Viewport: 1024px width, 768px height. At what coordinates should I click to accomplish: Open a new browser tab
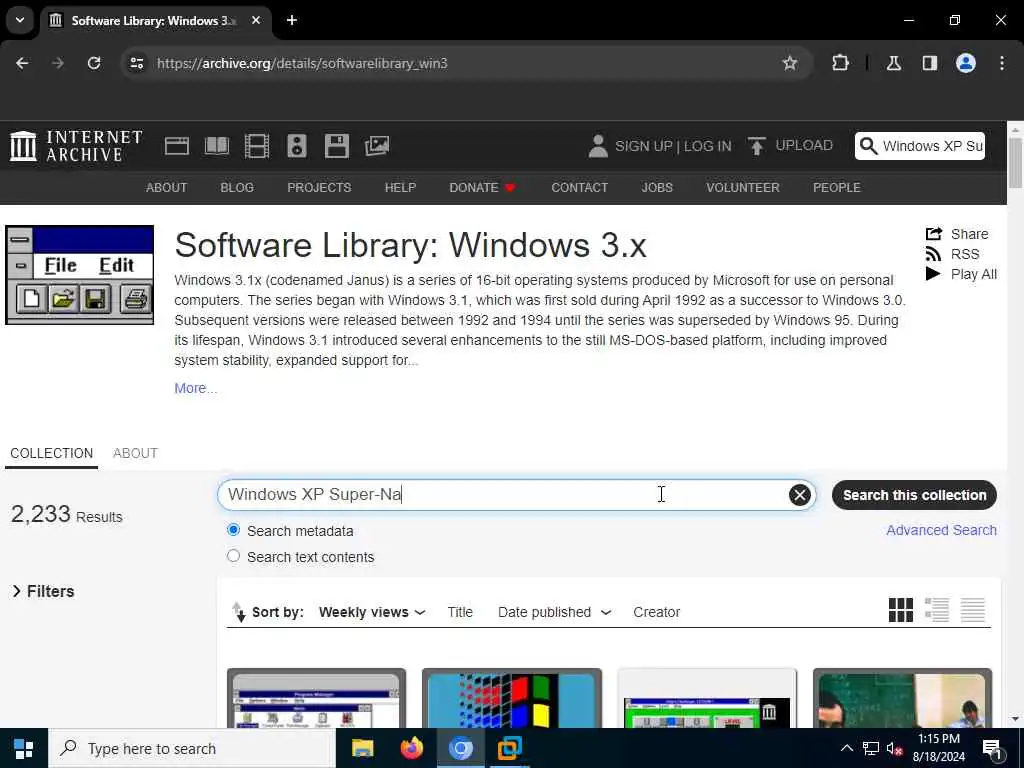point(292,20)
